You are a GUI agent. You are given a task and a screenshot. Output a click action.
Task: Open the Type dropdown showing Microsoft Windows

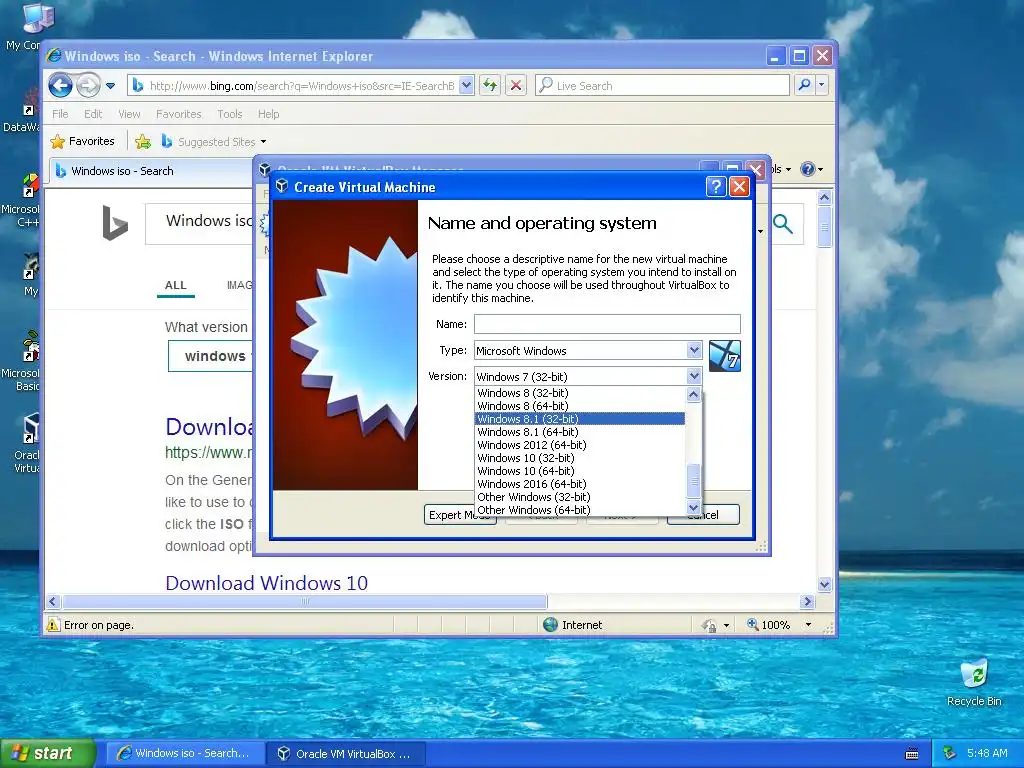pyautogui.click(x=588, y=351)
